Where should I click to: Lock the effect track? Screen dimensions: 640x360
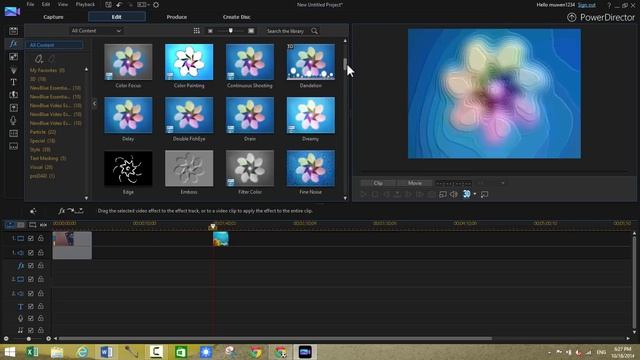point(41,265)
